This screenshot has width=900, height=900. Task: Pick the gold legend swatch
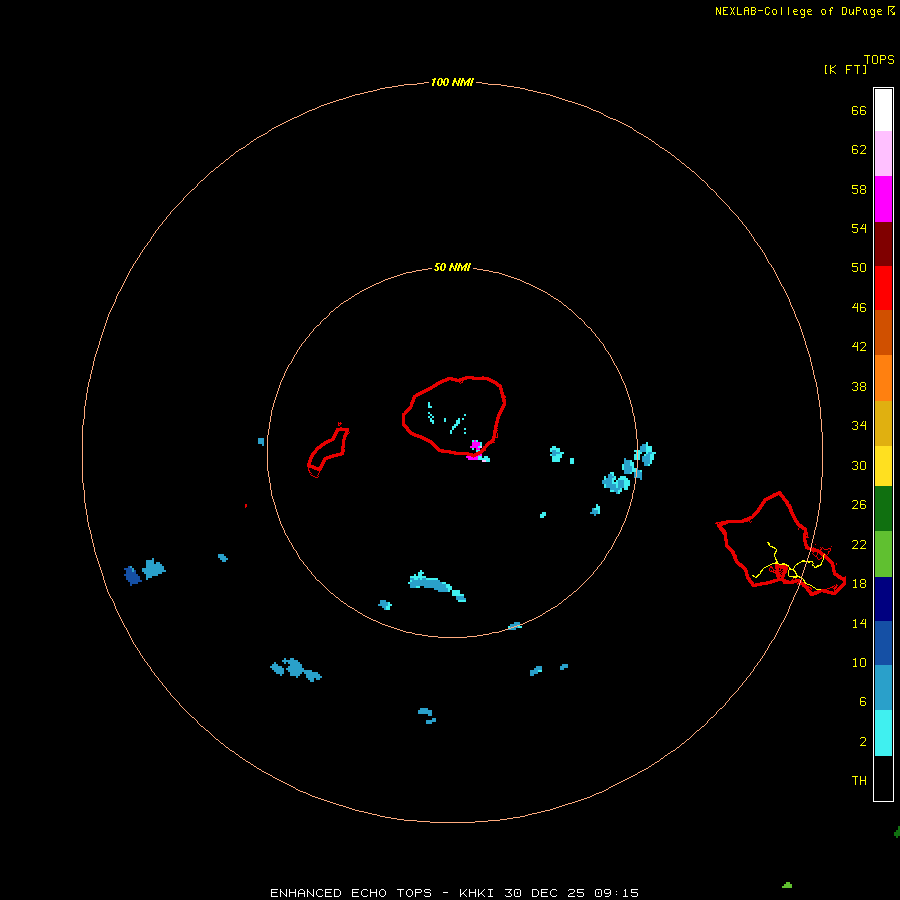point(883,423)
